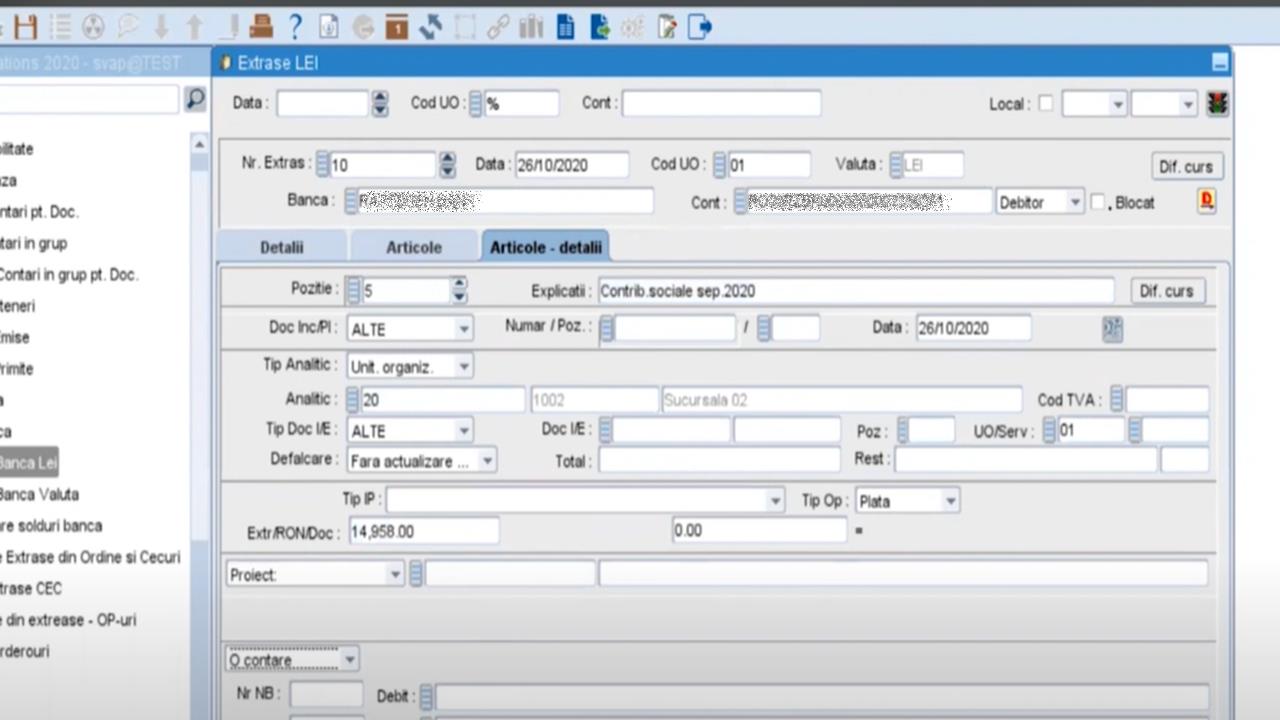Click the Nr. Extras stepper arrows
Screen dimensions: 1280x720
tap(447, 166)
